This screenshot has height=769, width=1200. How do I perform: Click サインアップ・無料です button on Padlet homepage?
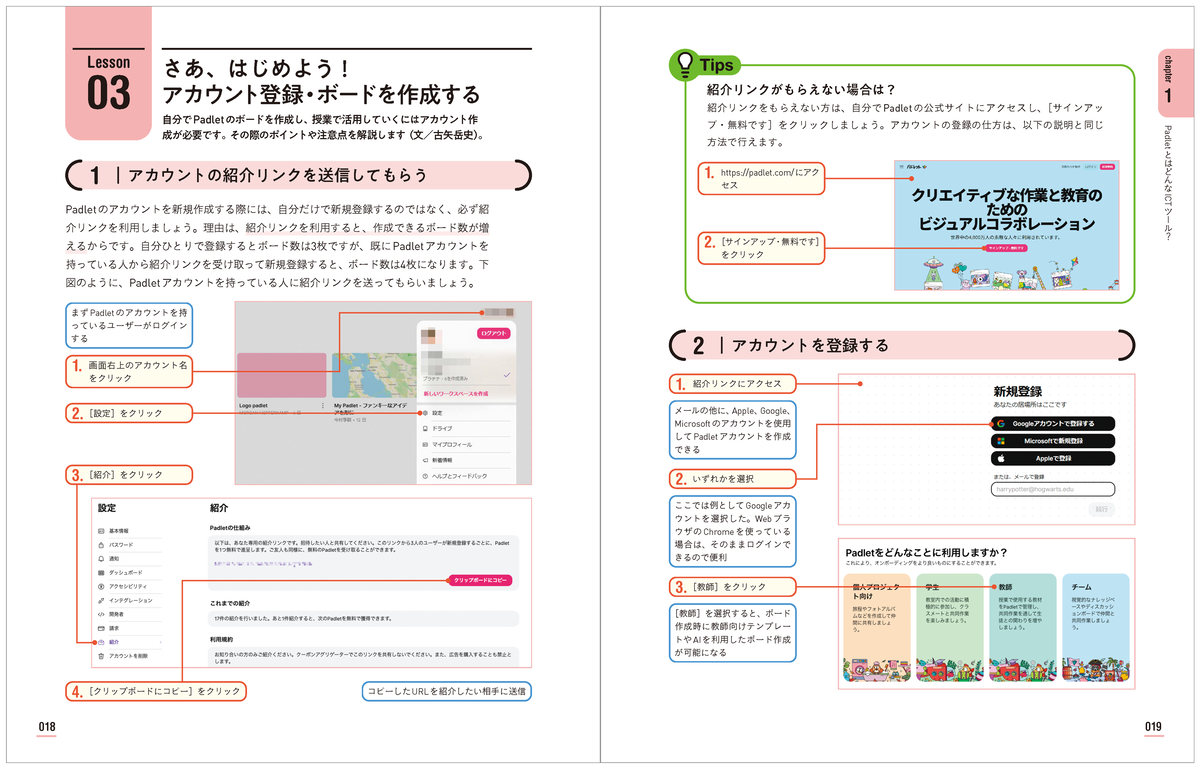tap(1006, 248)
